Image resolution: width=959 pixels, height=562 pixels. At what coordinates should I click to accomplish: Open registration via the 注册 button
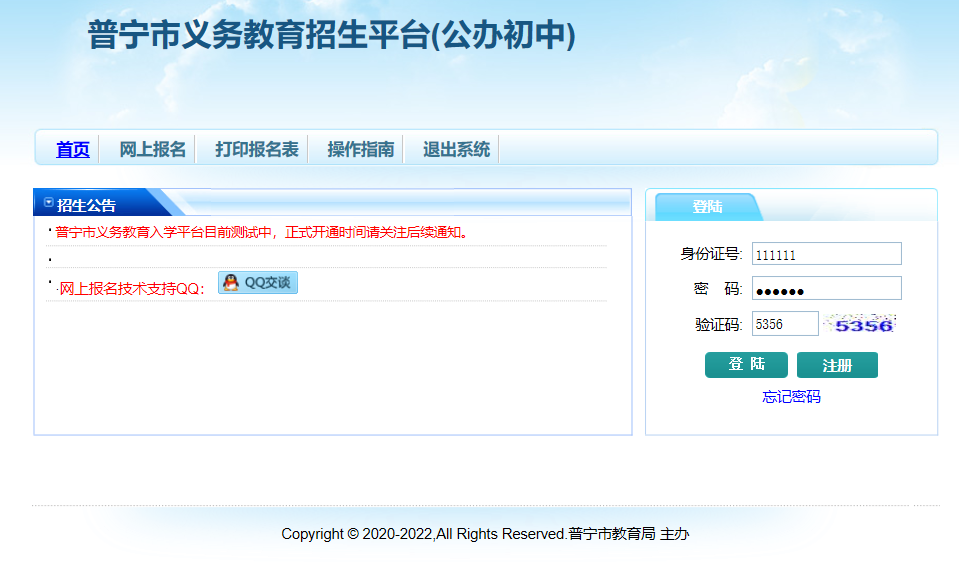tap(837, 365)
